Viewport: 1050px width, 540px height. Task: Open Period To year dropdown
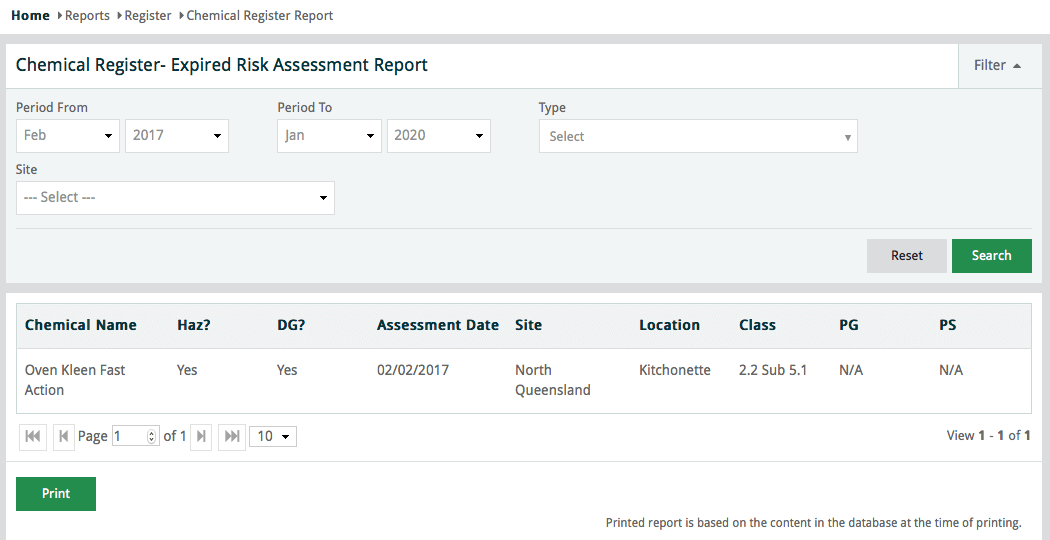click(x=438, y=136)
